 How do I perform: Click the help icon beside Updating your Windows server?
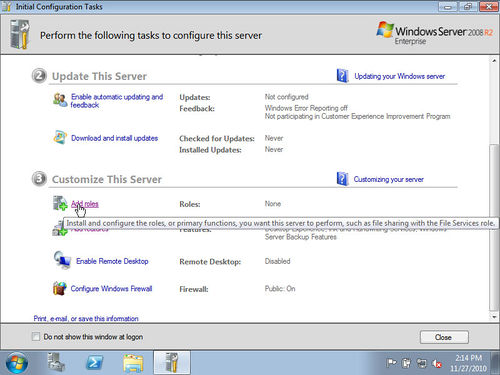(x=342, y=76)
